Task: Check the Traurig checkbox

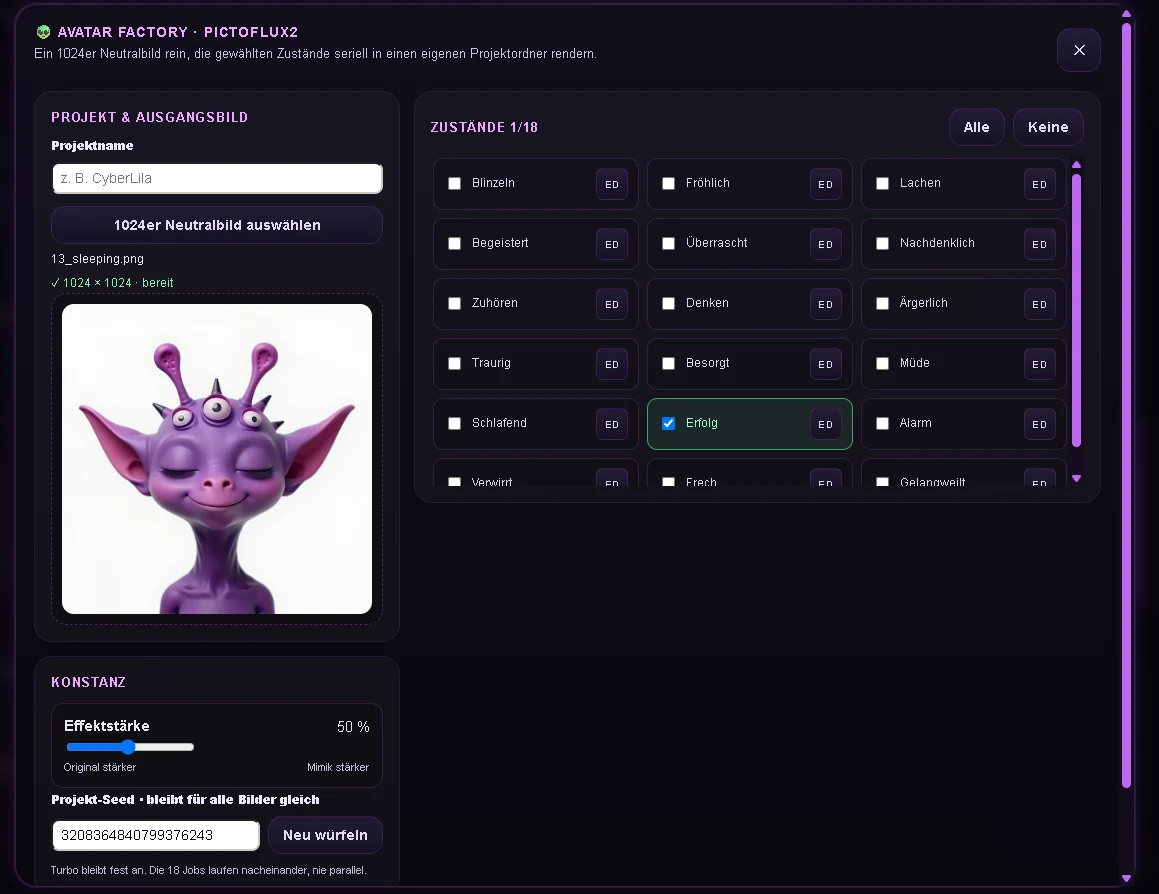Action: 455,363
